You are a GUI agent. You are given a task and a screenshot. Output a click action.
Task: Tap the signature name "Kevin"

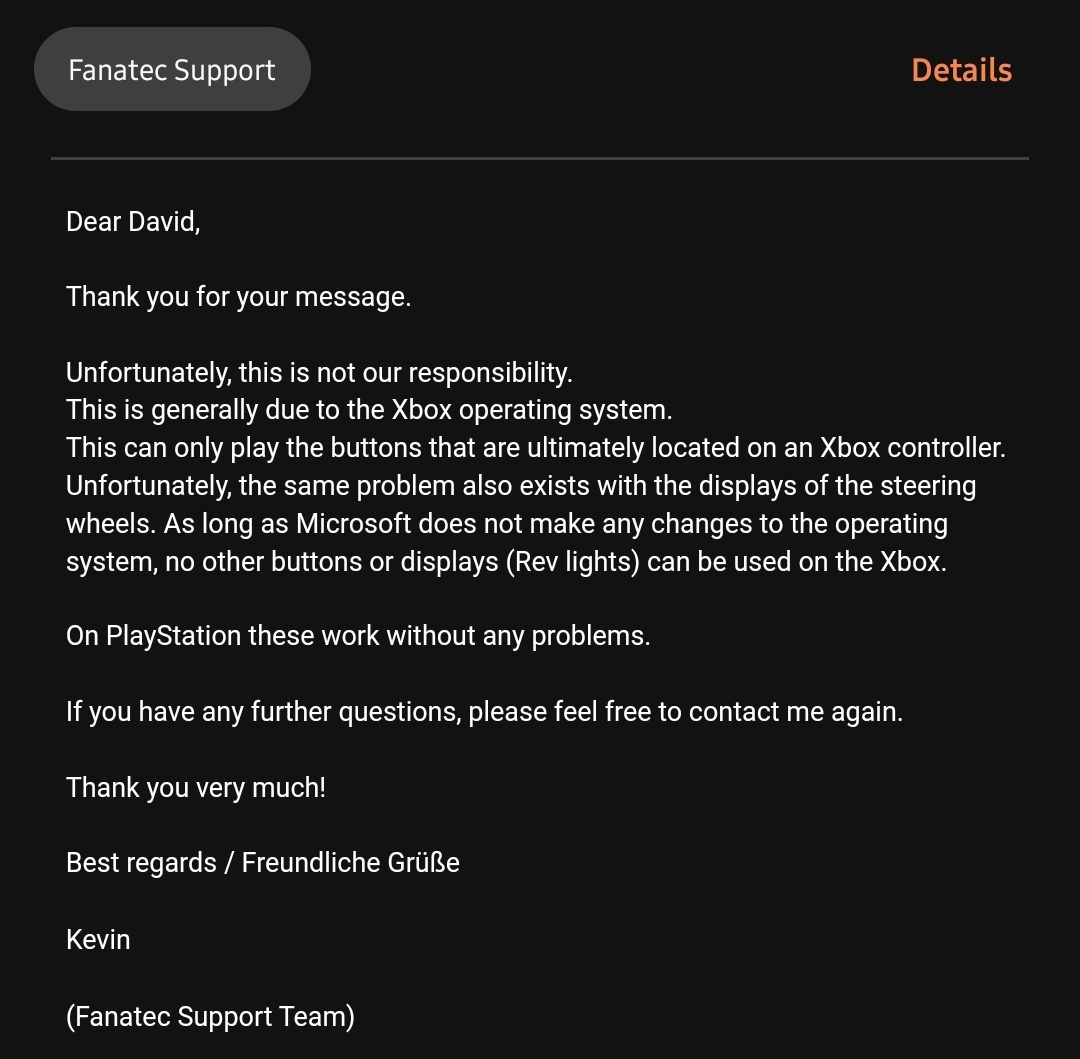click(98, 940)
